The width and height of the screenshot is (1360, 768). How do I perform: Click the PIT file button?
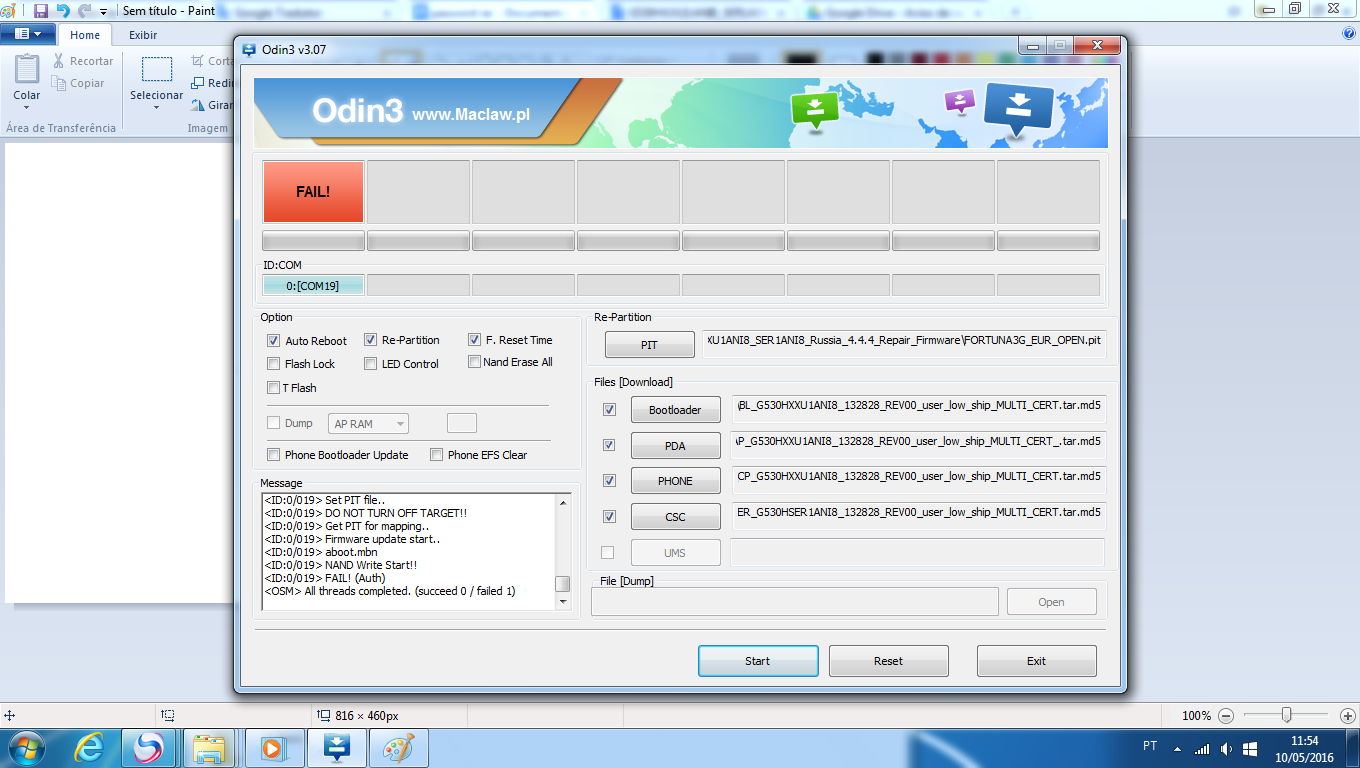tap(649, 344)
